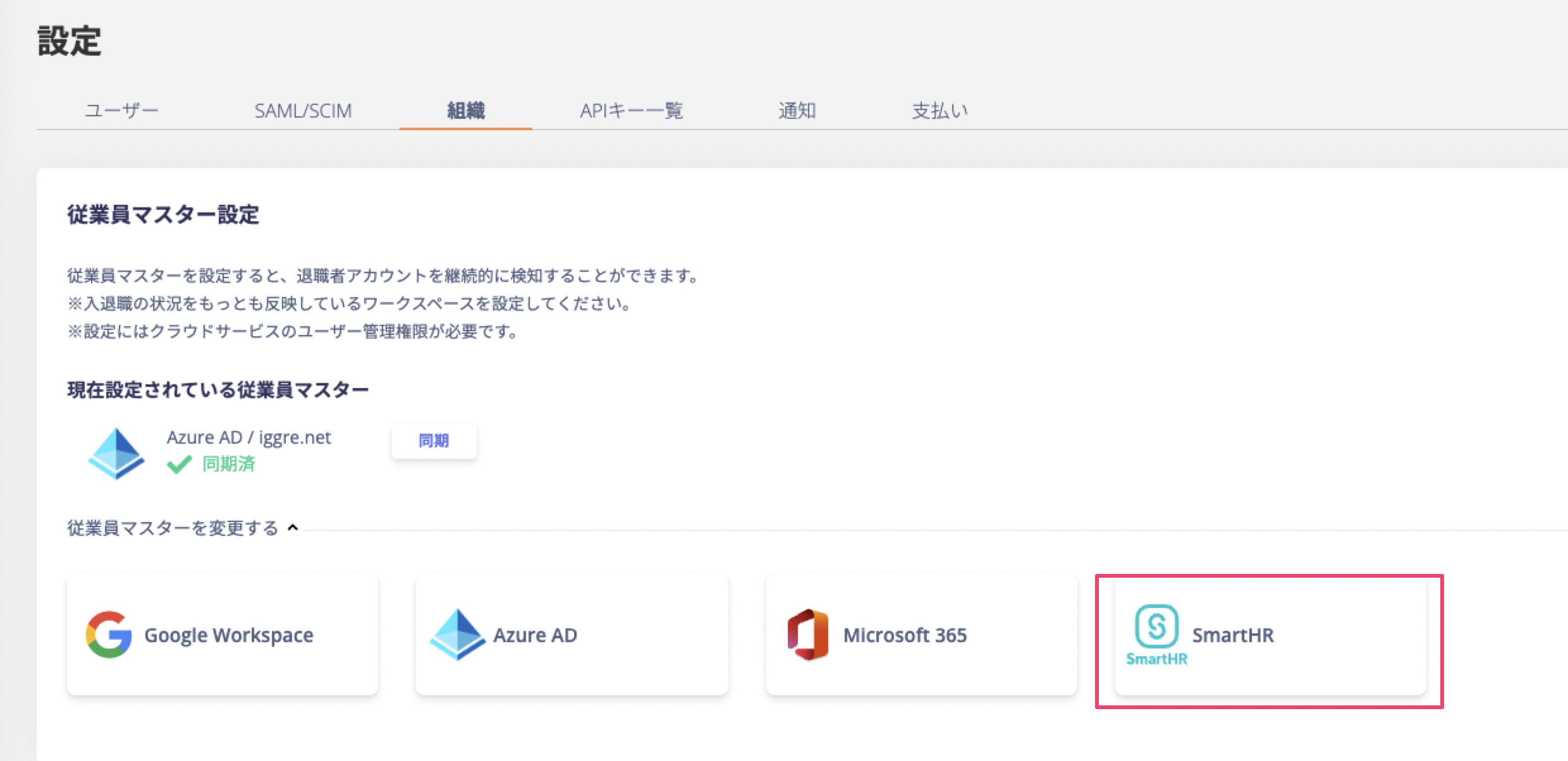1568x761 pixels.
Task: Click the Azure AD pyramid icon in card
Action: (x=458, y=635)
